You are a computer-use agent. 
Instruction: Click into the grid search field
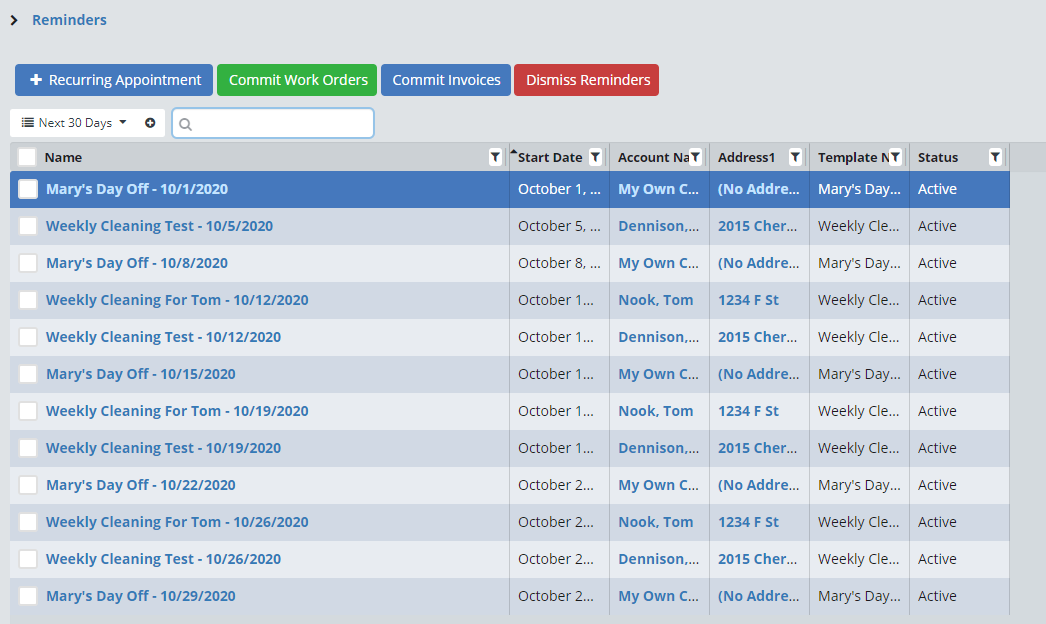click(282, 123)
